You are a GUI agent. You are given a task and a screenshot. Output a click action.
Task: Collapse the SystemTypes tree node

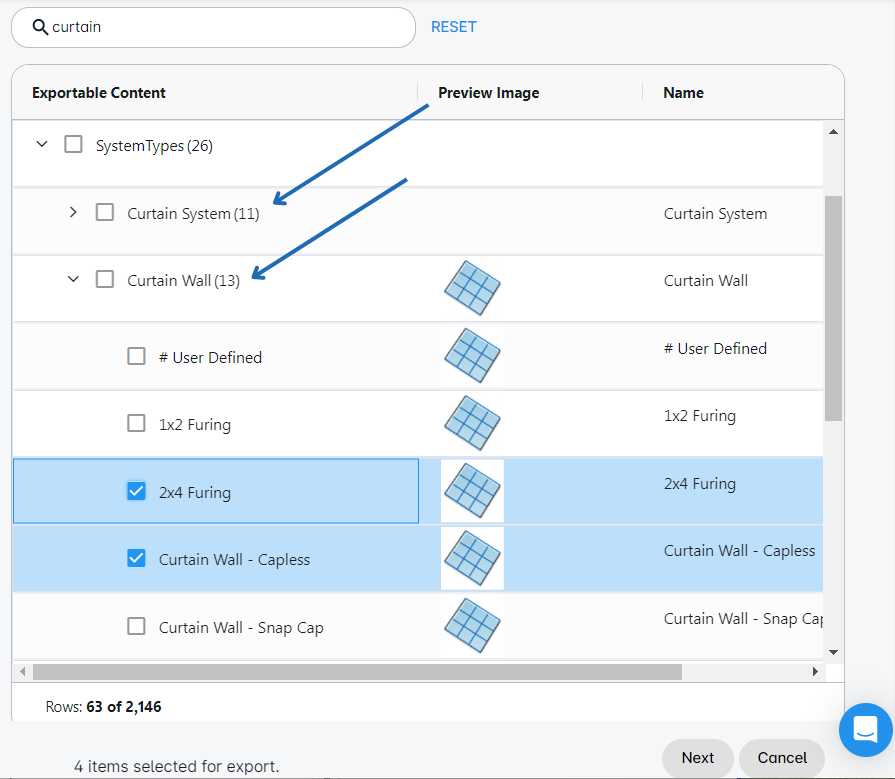click(x=41, y=145)
